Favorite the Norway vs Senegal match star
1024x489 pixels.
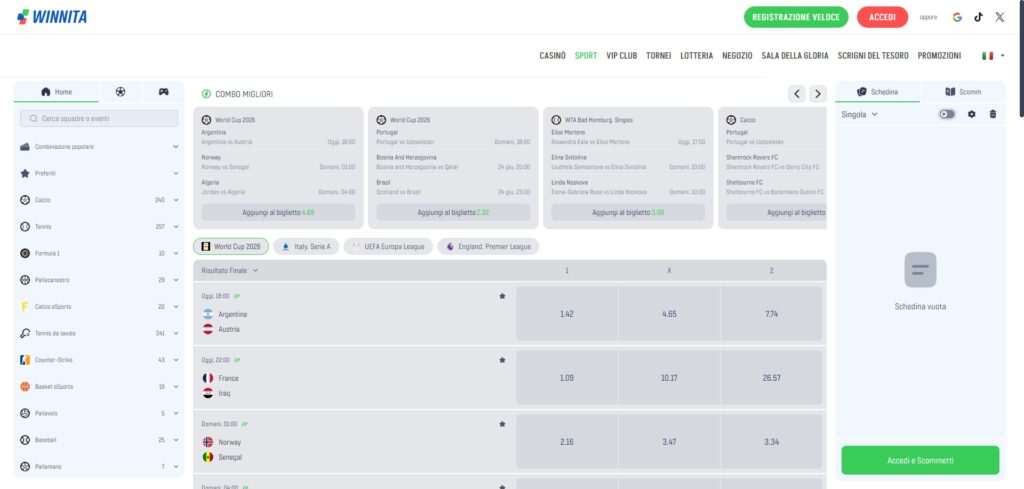tap(502, 424)
